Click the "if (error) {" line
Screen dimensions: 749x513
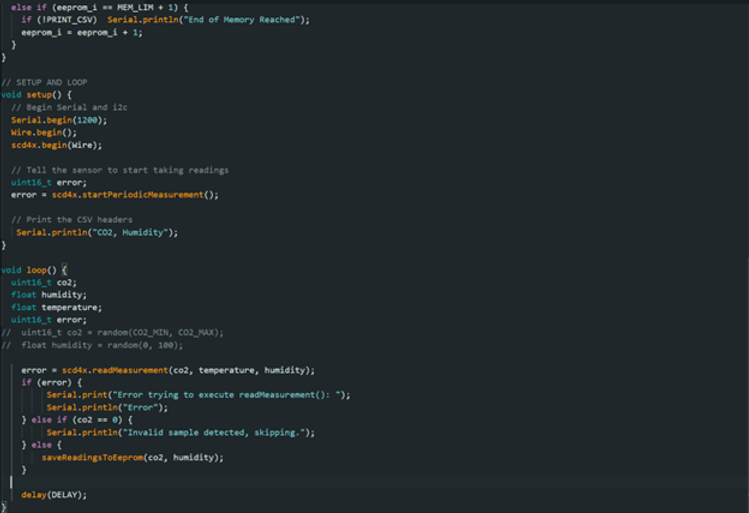52,383
